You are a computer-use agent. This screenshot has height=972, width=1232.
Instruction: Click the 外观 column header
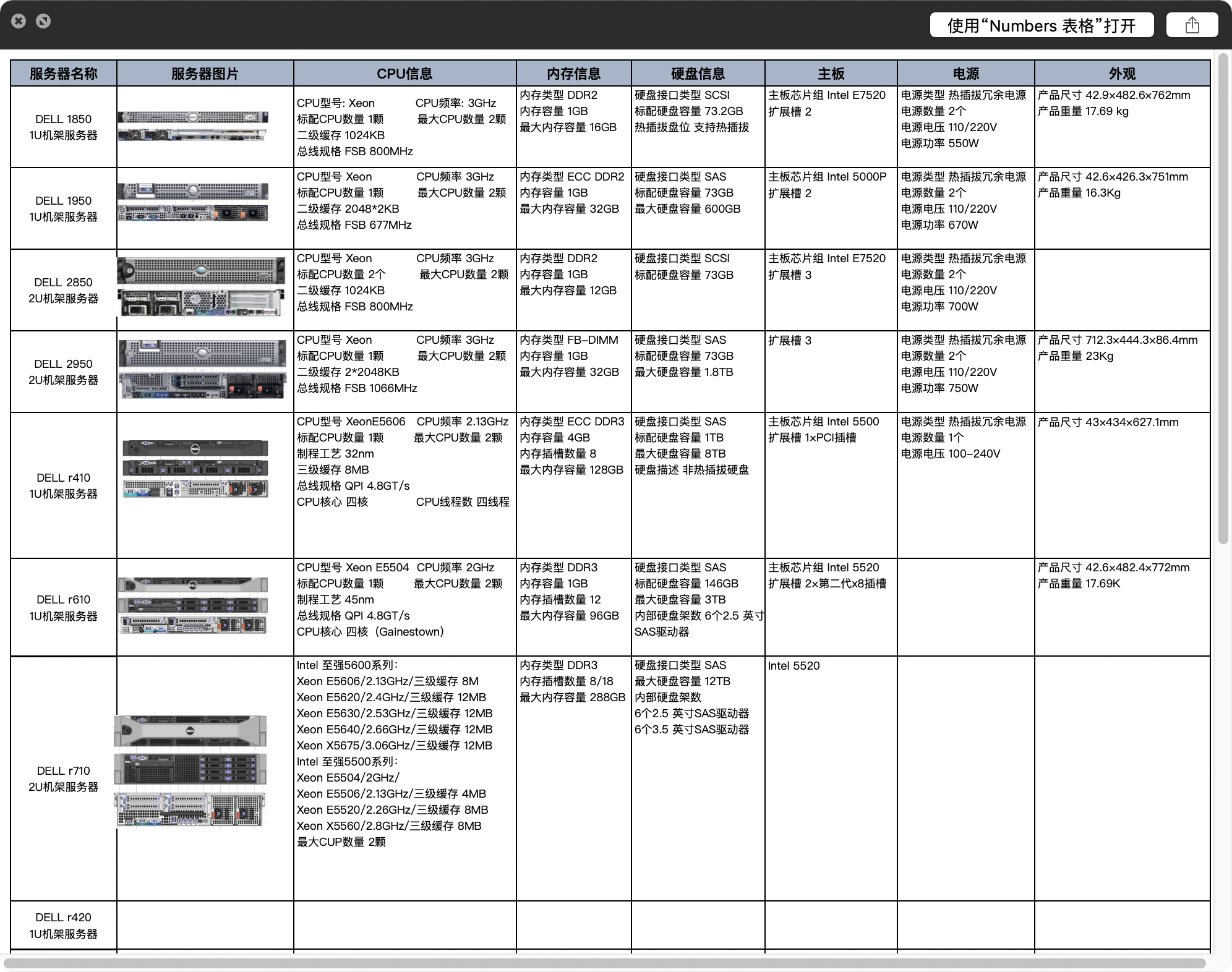click(1122, 74)
